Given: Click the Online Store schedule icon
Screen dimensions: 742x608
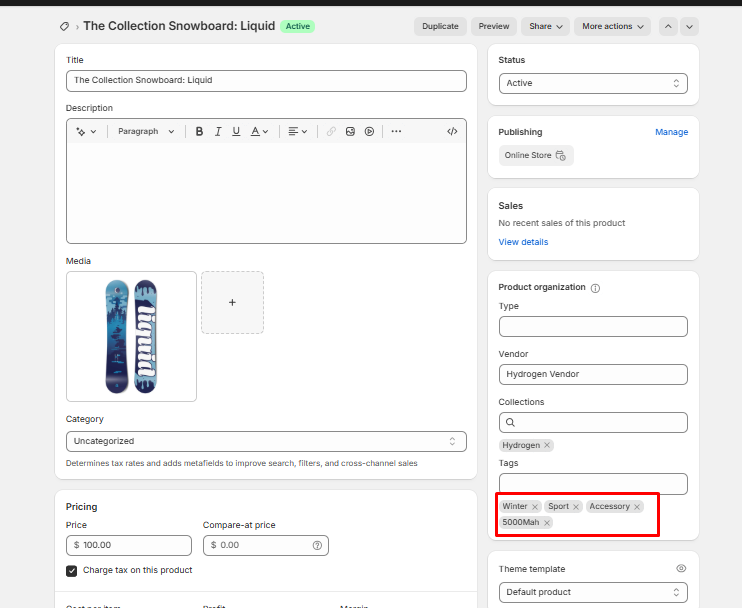Looking at the screenshot, I should pos(560,156).
